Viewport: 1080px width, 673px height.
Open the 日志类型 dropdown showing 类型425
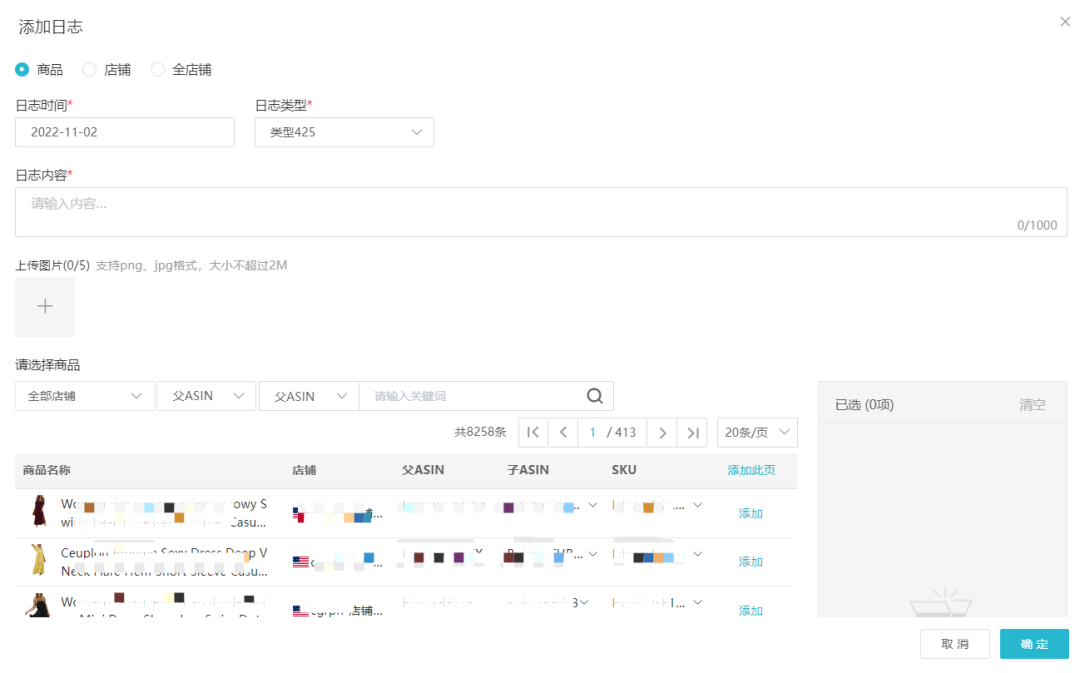click(x=344, y=132)
